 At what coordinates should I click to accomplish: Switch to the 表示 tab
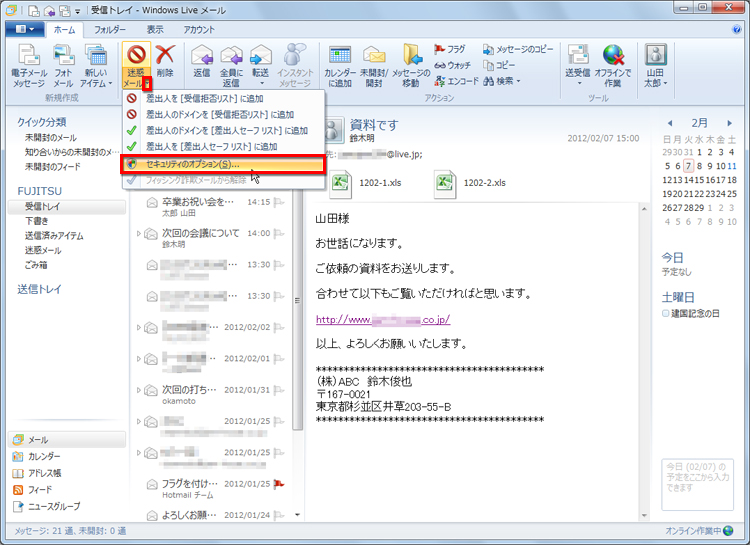coord(154,30)
